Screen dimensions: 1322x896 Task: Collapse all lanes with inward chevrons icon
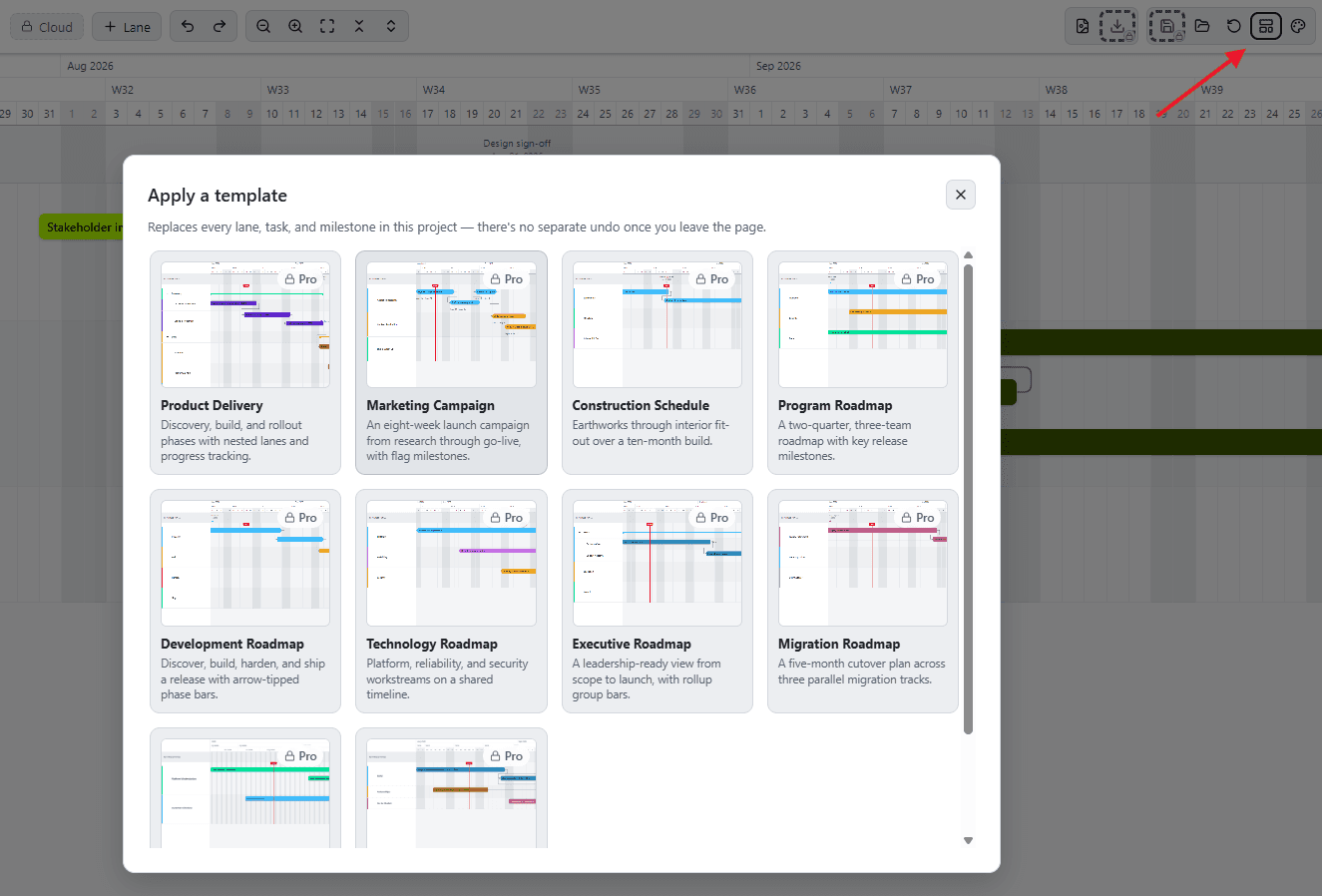click(x=359, y=26)
